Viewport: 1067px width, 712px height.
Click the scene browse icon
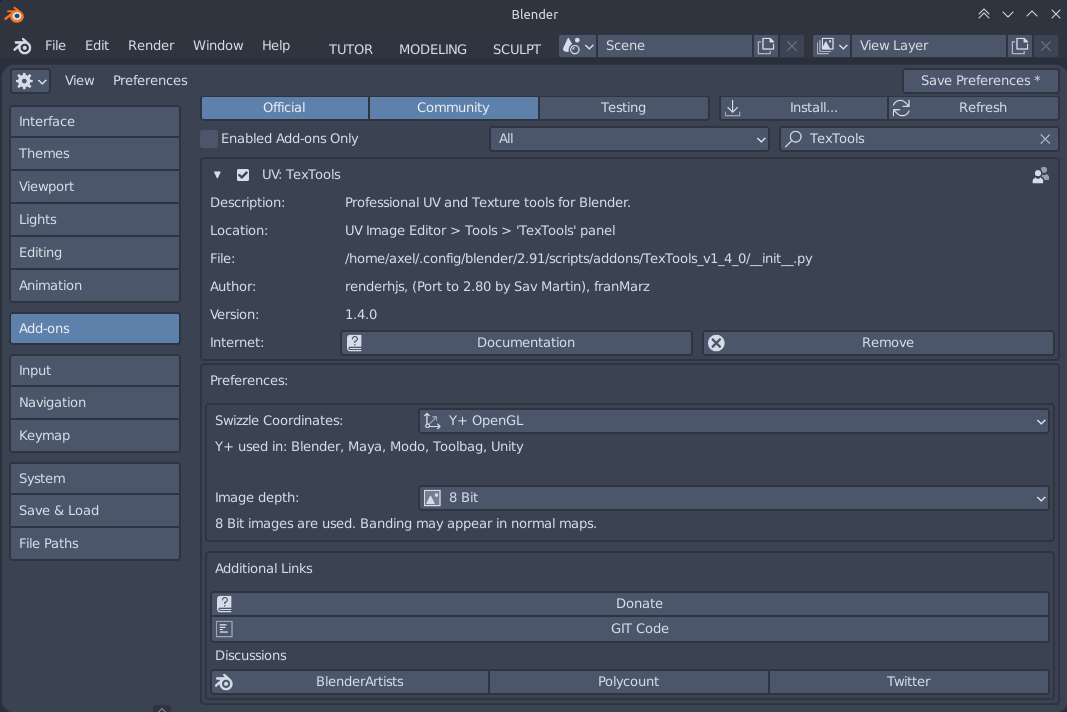tap(578, 46)
